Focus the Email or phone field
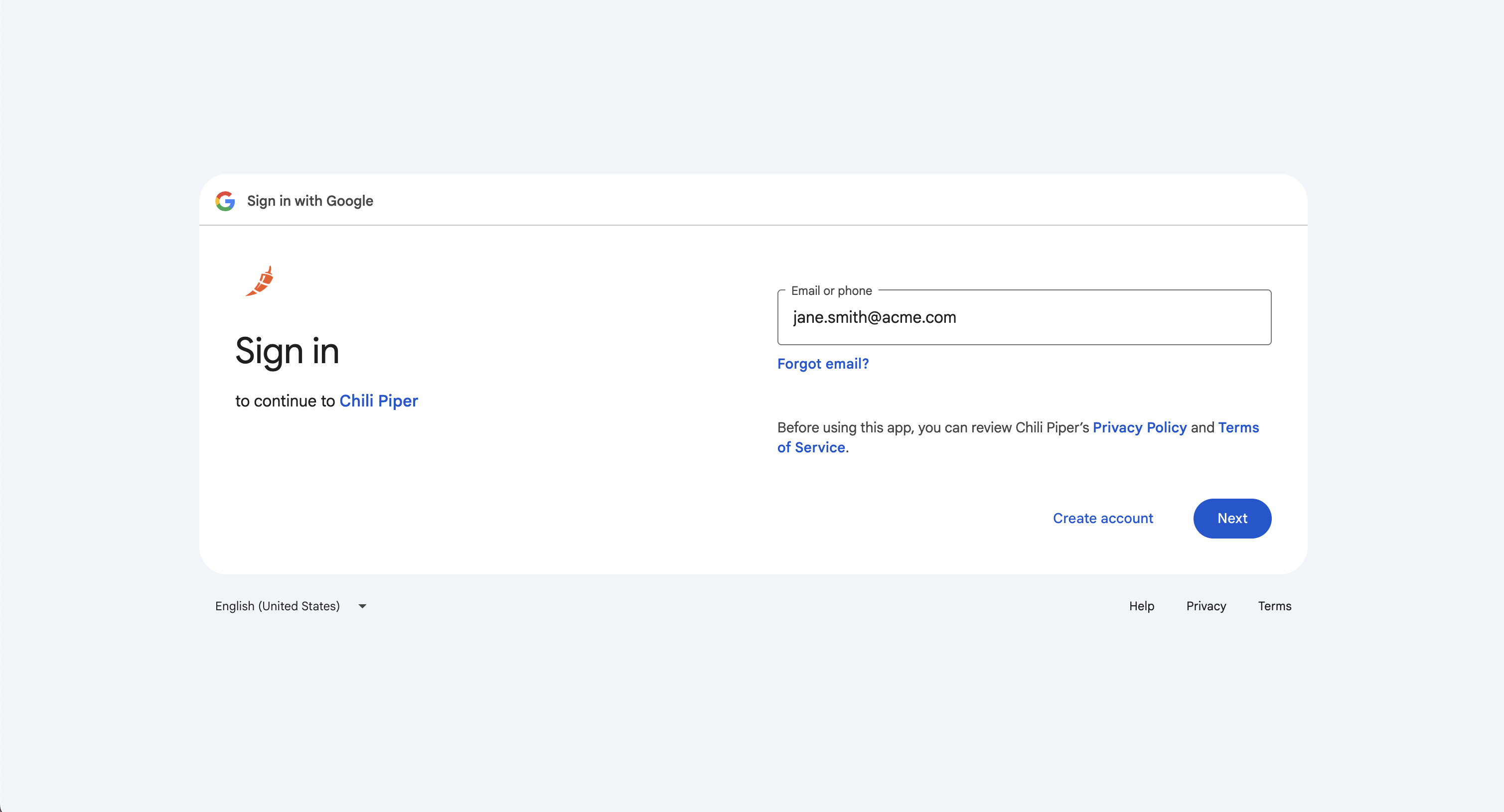This screenshot has height=812, width=1504. pyautogui.click(x=1024, y=317)
